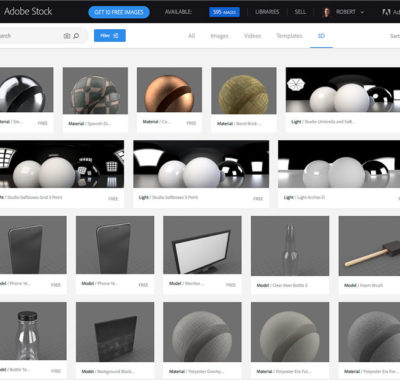Image resolution: width=400 pixels, height=380 pixels.
Task: Open the Monitor model thumbnail
Action: click(x=202, y=245)
